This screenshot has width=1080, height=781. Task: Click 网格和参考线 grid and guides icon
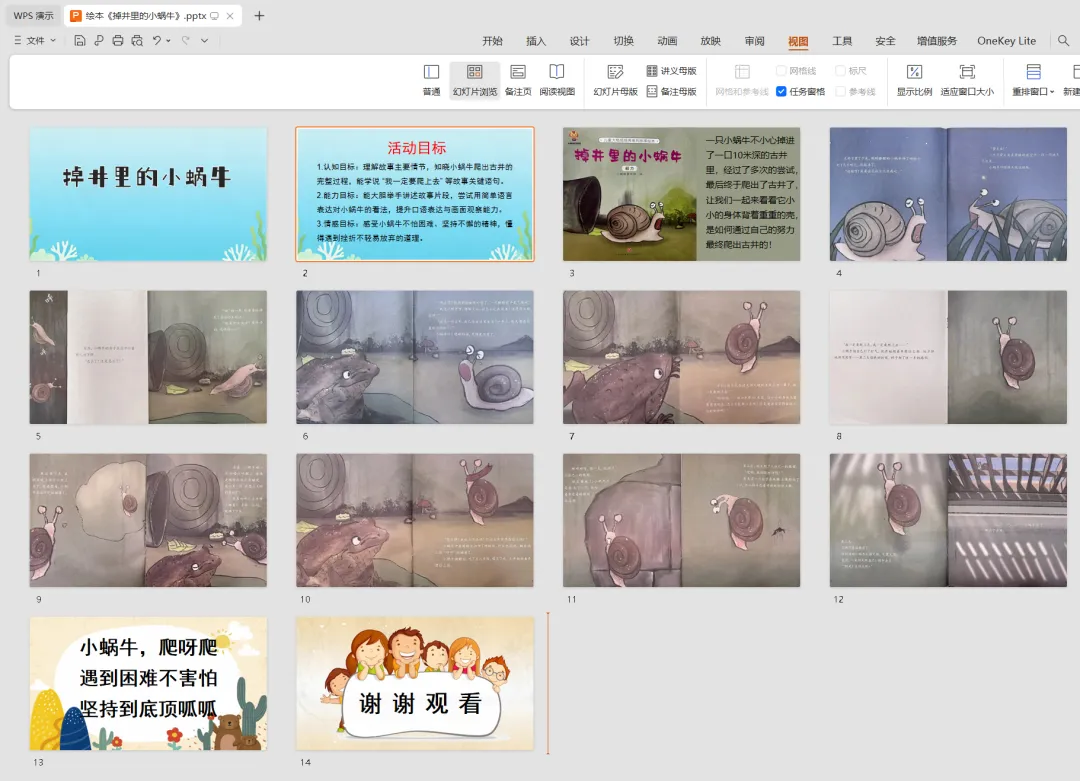[x=742, y=80]
